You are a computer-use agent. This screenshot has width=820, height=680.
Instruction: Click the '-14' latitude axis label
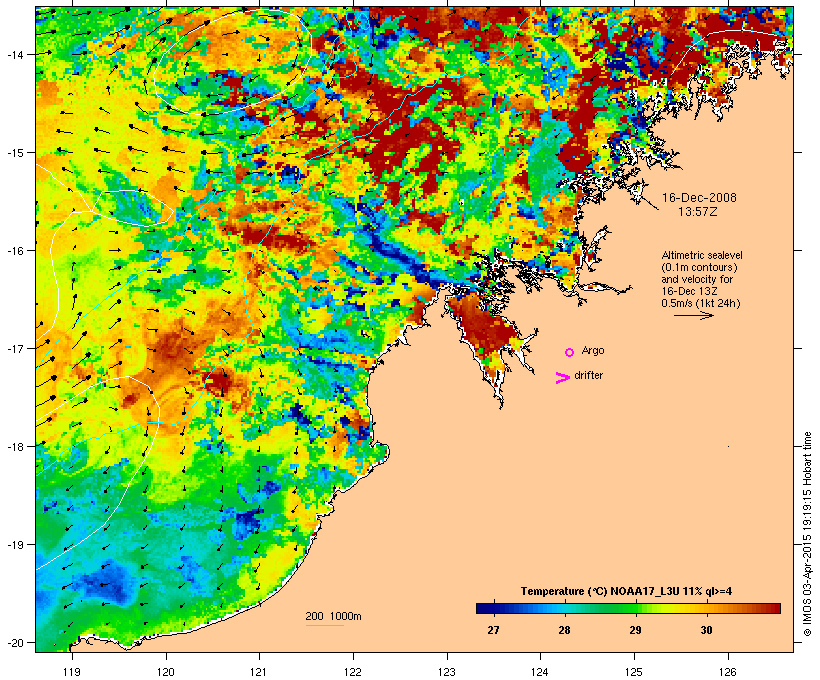tap(14, 54)
